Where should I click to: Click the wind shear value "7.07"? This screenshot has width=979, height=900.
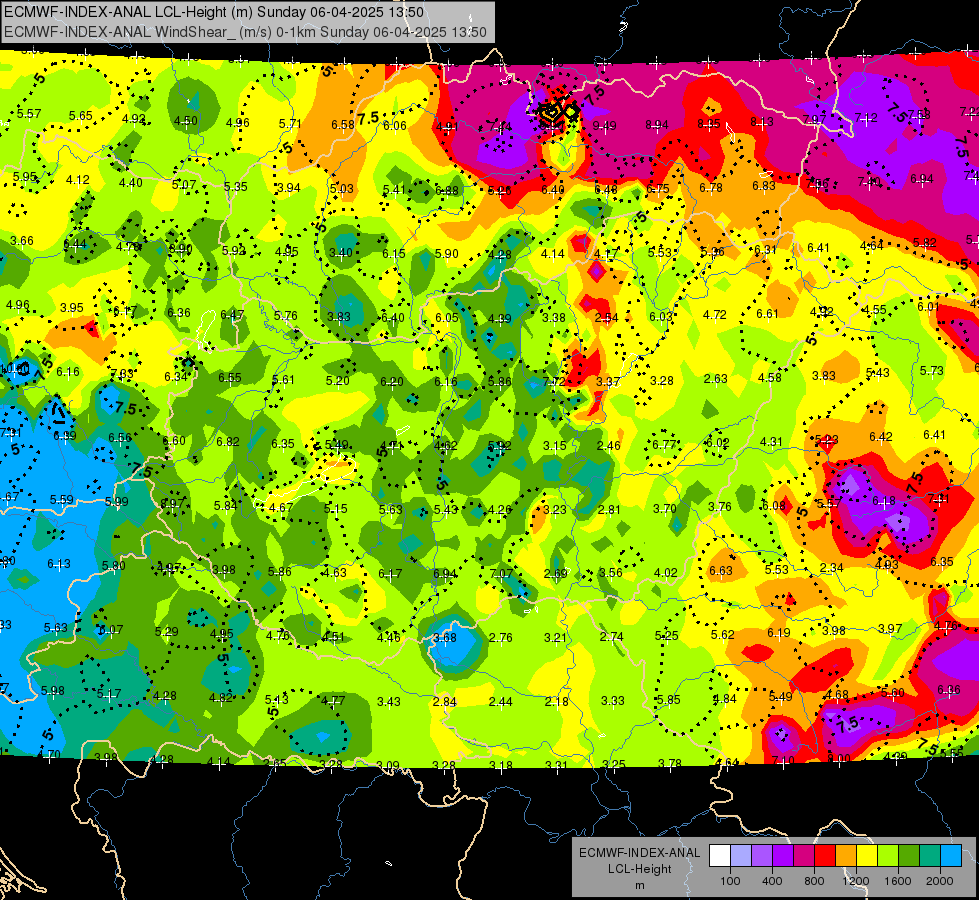click(501, 573)
